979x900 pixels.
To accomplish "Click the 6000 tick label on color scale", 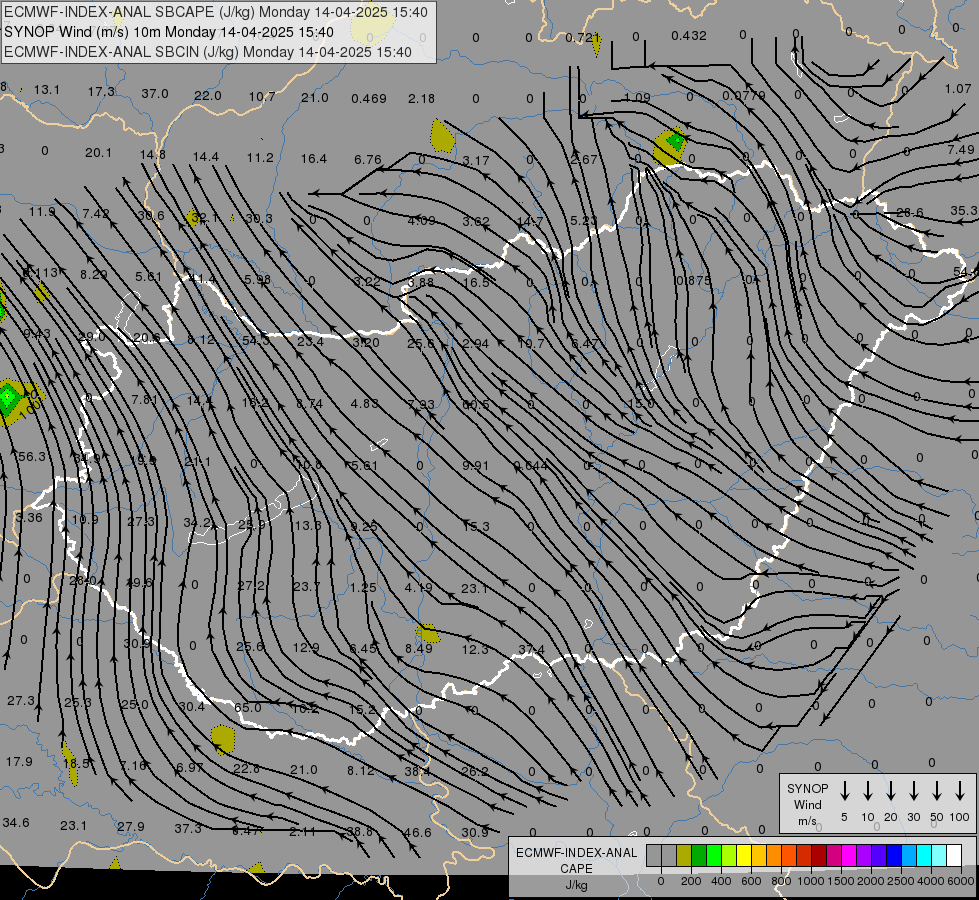I will click(961, 881).
